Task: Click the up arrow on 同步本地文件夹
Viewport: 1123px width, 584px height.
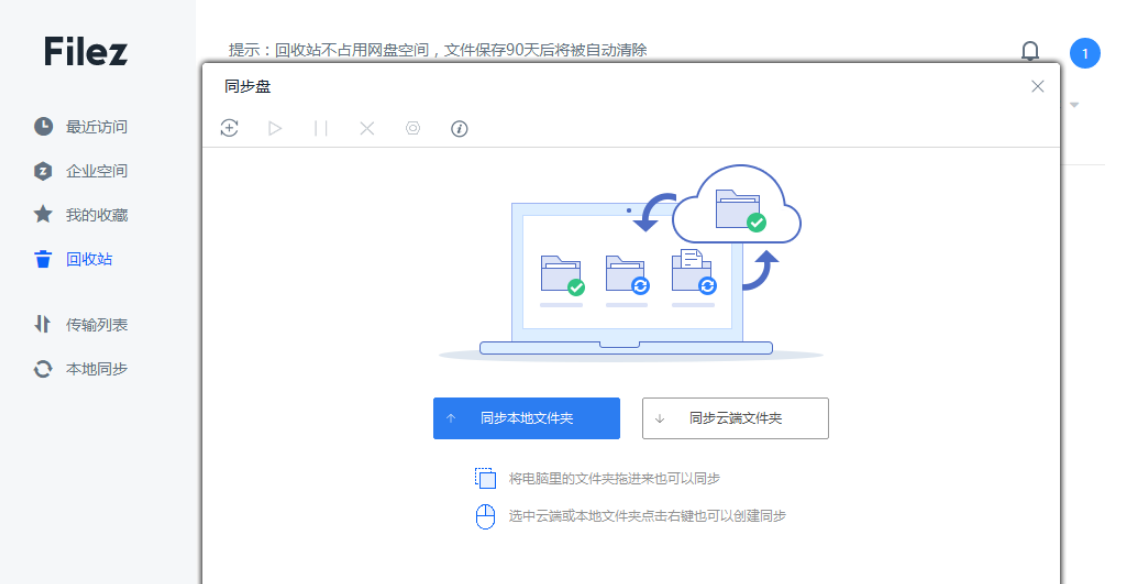Action: (450, 418)
